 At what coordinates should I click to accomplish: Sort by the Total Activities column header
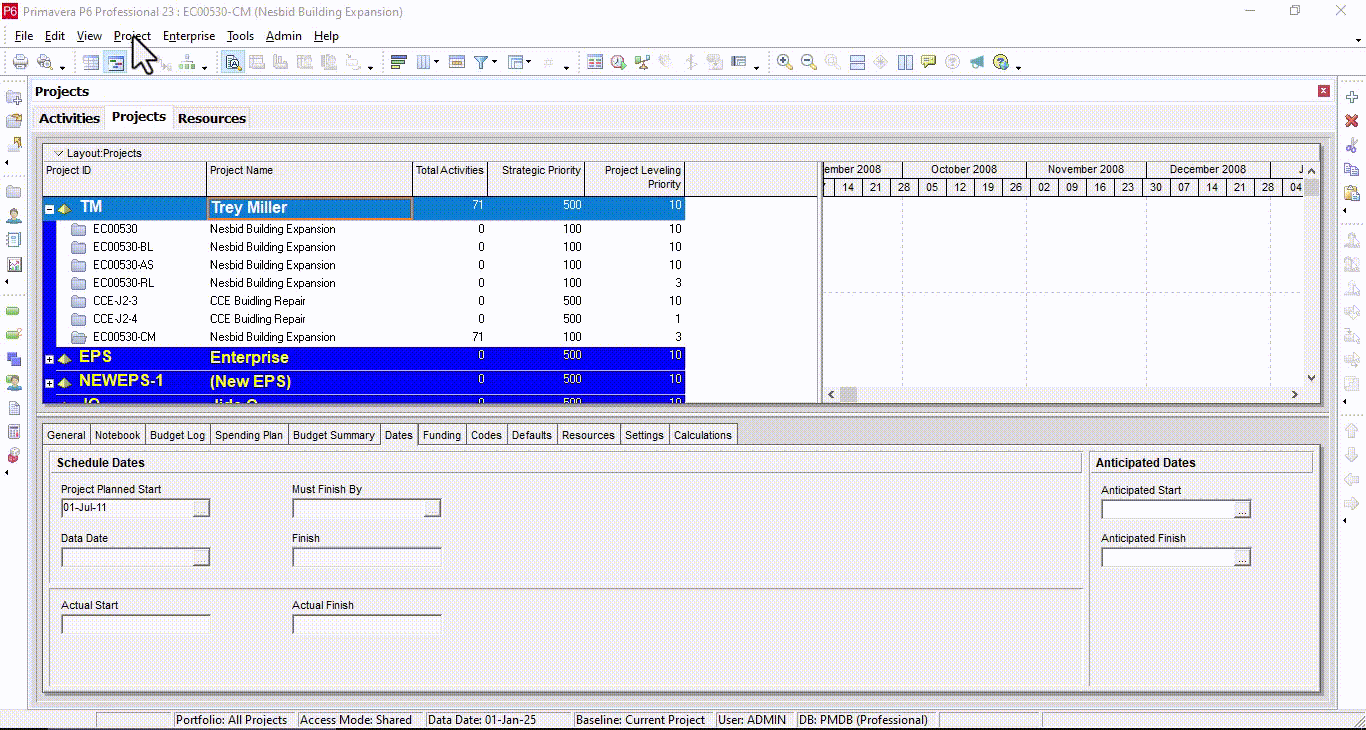(x=450, y=179)
